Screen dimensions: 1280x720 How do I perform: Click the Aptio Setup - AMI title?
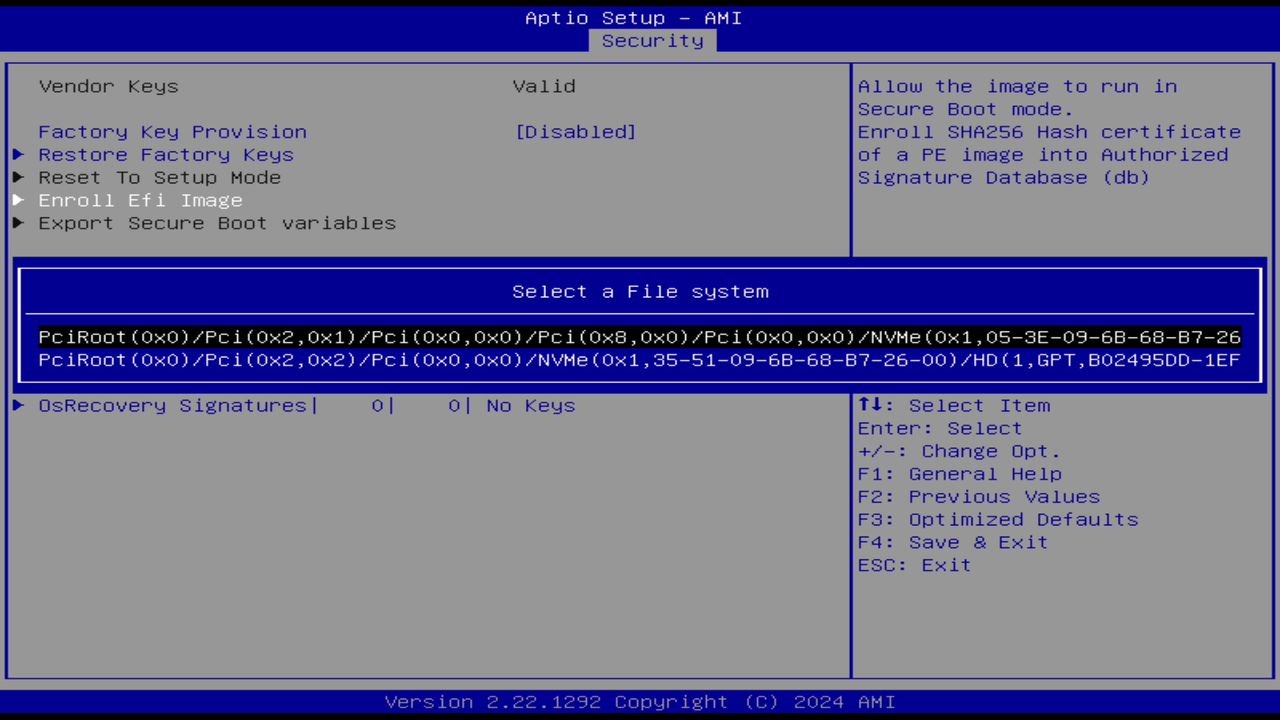coord(634,18)
